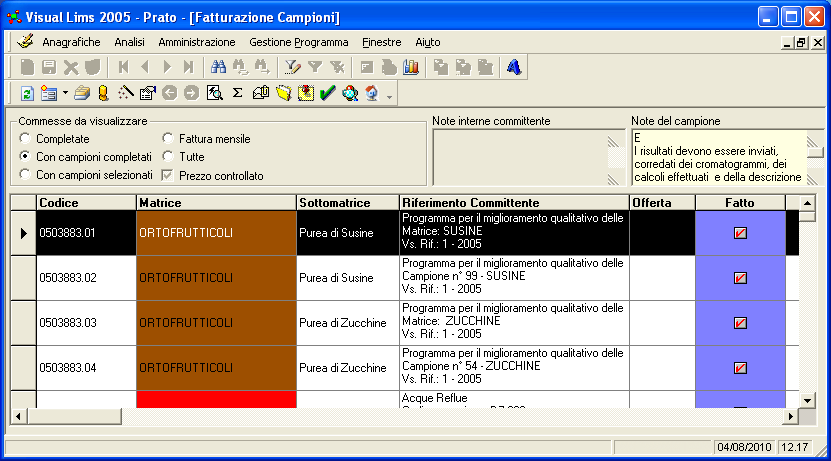Select the Fattura mensile radio button
This screenshot has width=831, height=461.
tap(167, 138)
